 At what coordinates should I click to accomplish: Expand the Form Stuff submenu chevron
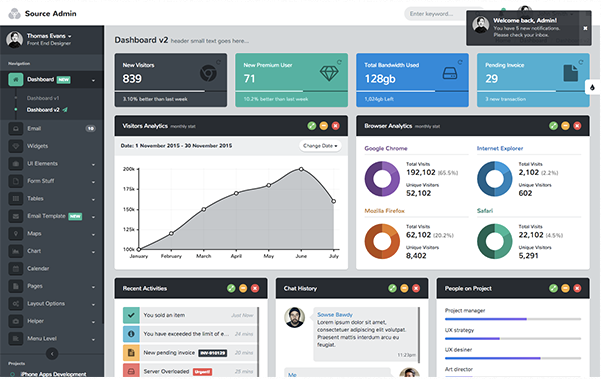coord(93,182)
